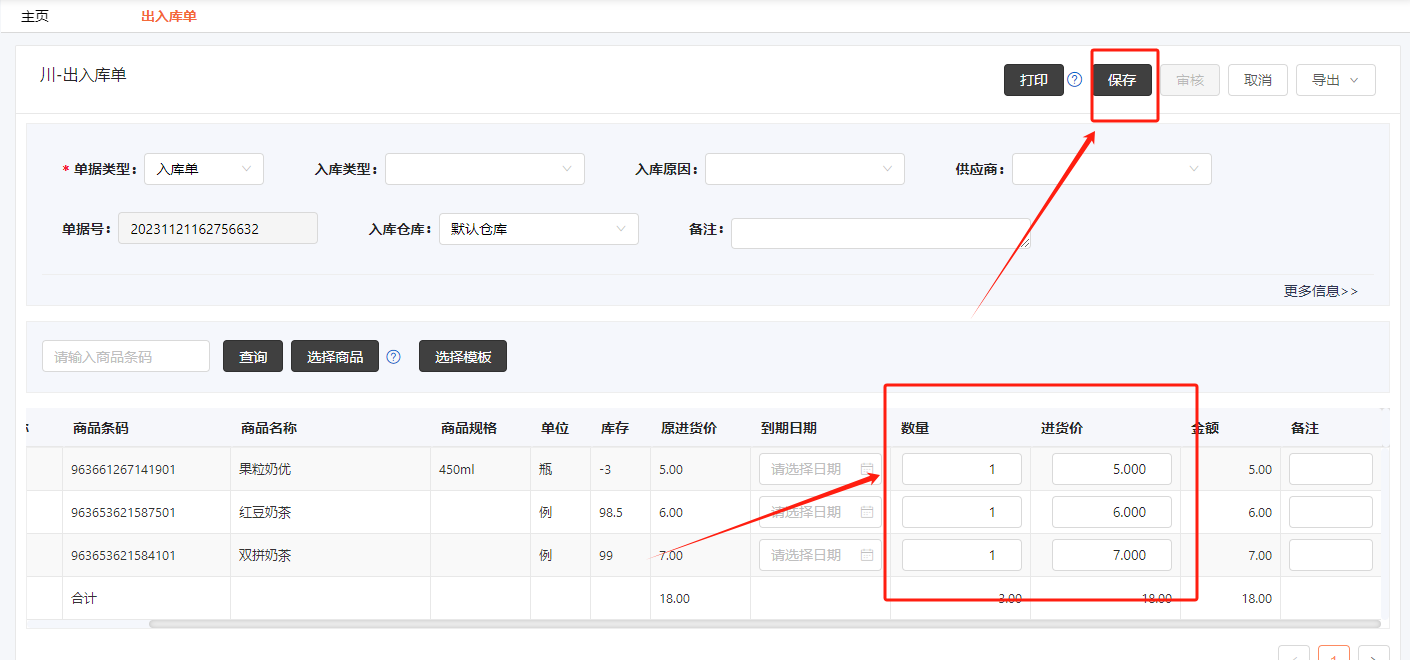Select warehouse from 入库仓库 dropdown
The height and width of the screenshot is (660, 1410).
point(538,229)
